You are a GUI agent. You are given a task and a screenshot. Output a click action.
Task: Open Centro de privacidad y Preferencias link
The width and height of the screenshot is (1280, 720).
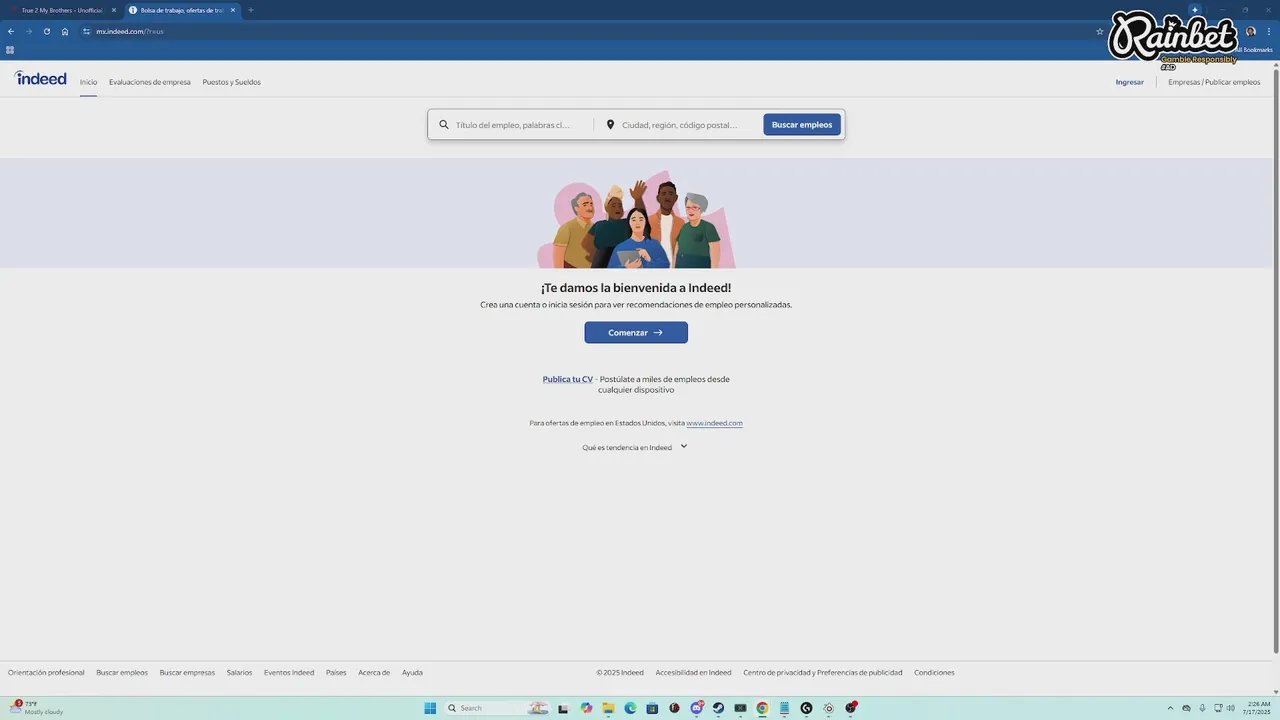coord(823,673)
